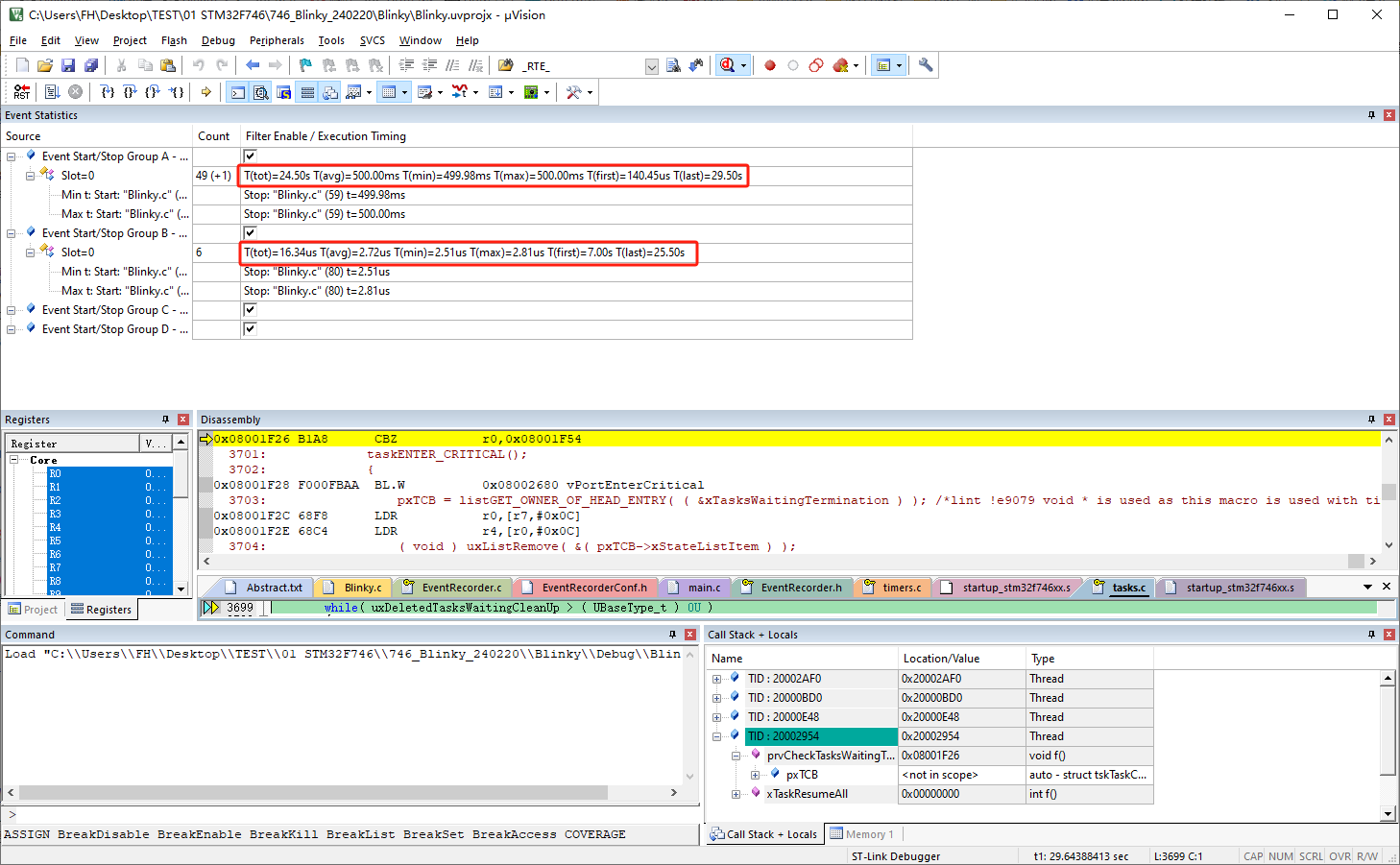
Task: Switch to the Memory 1 tab
Action: [862, 834]
